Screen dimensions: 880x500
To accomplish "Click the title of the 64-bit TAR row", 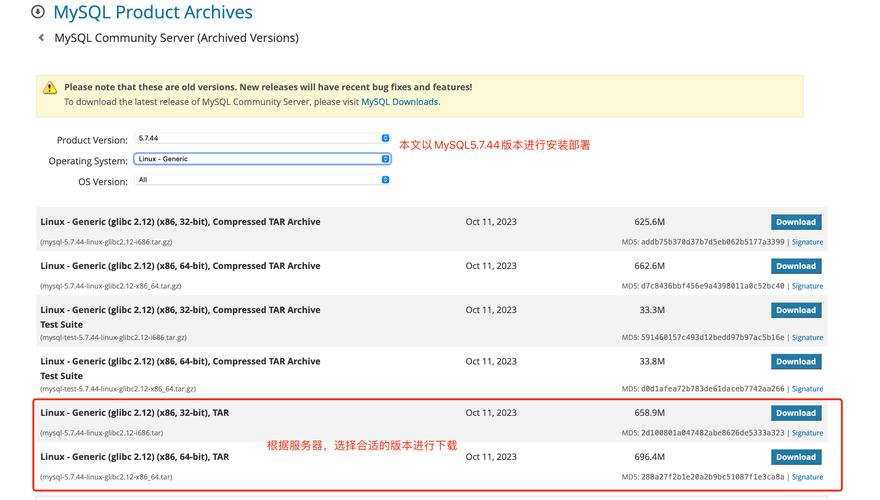I will click(135, 457).
